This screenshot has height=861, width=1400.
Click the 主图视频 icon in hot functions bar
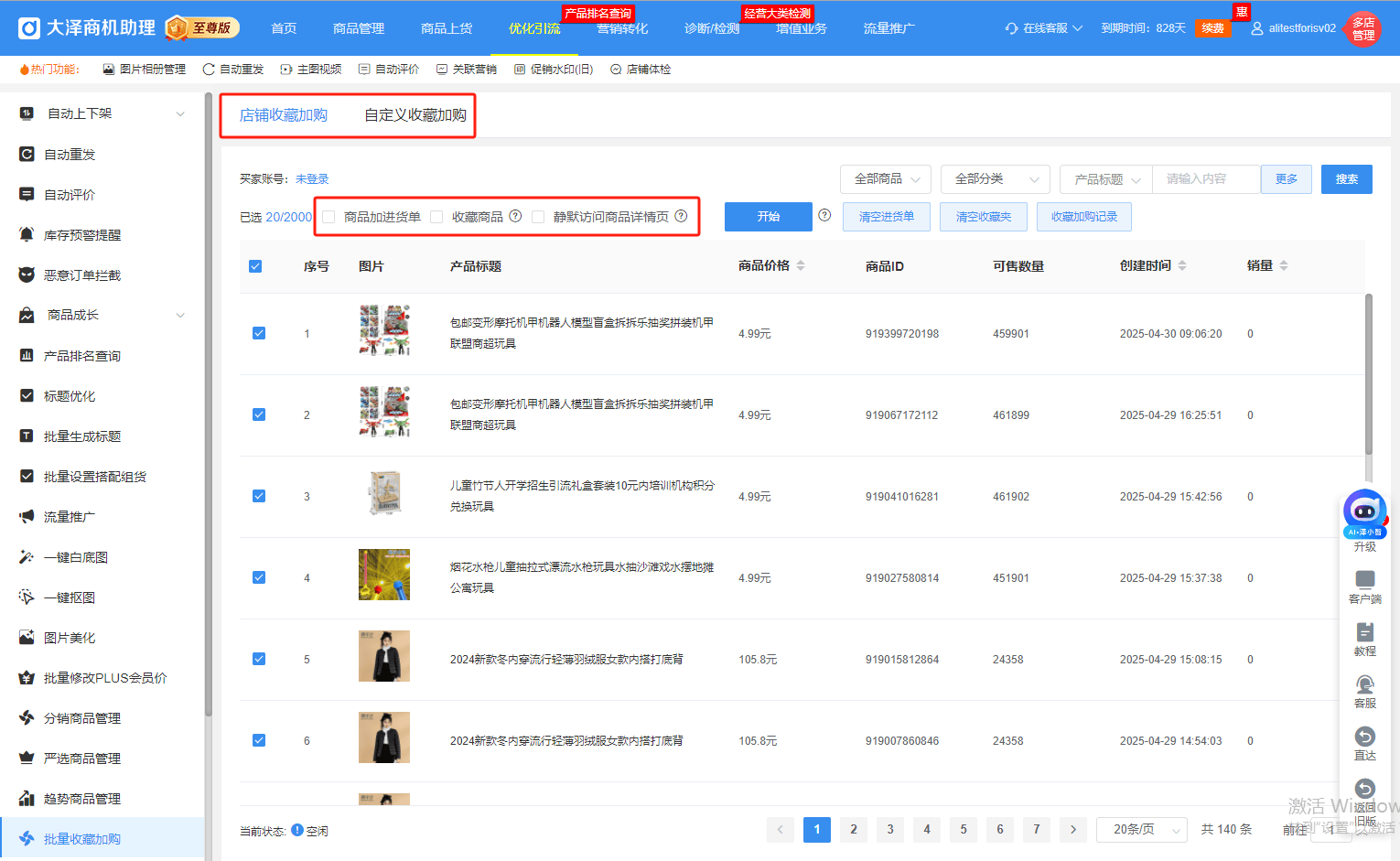286,70
